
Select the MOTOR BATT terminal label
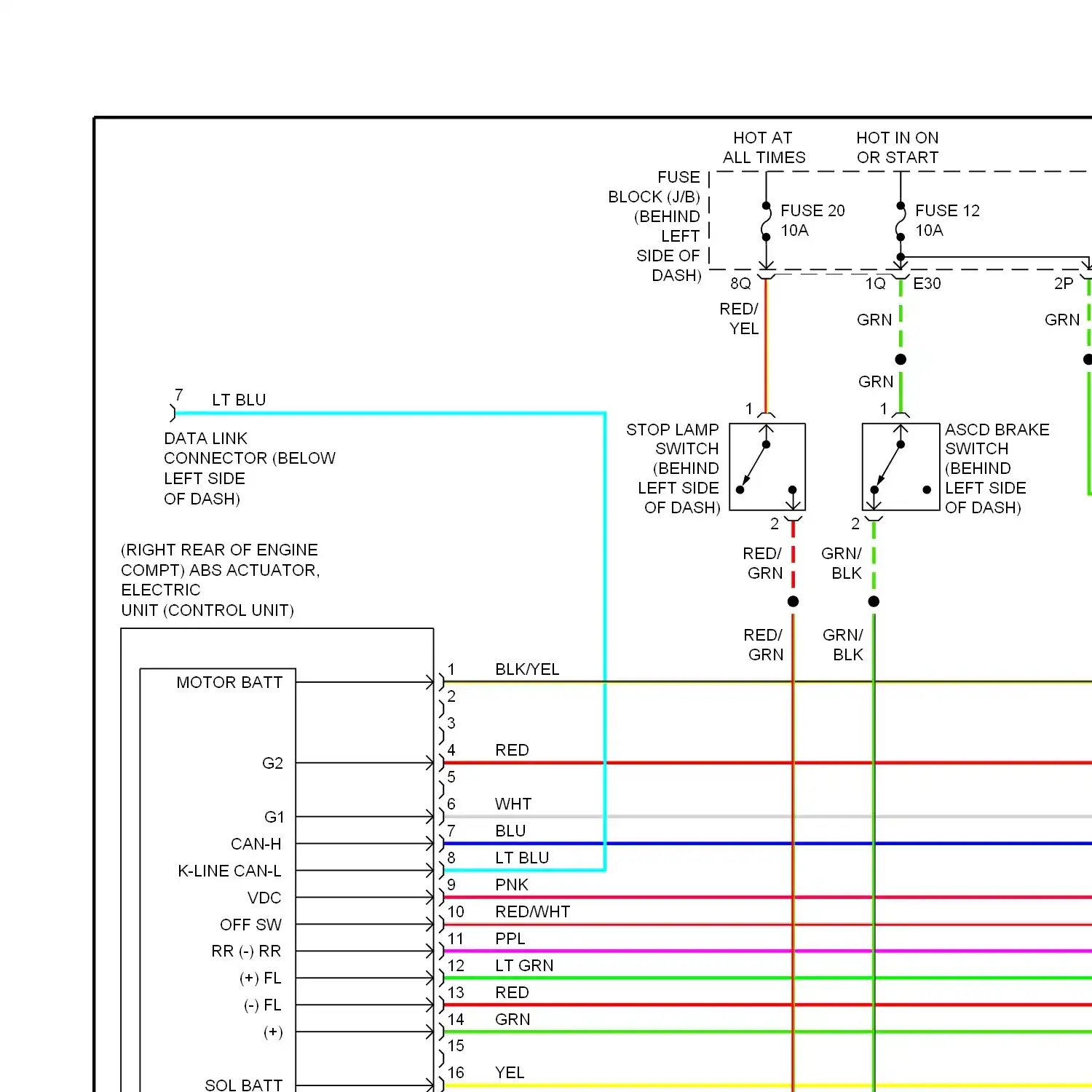click(229, 683)
